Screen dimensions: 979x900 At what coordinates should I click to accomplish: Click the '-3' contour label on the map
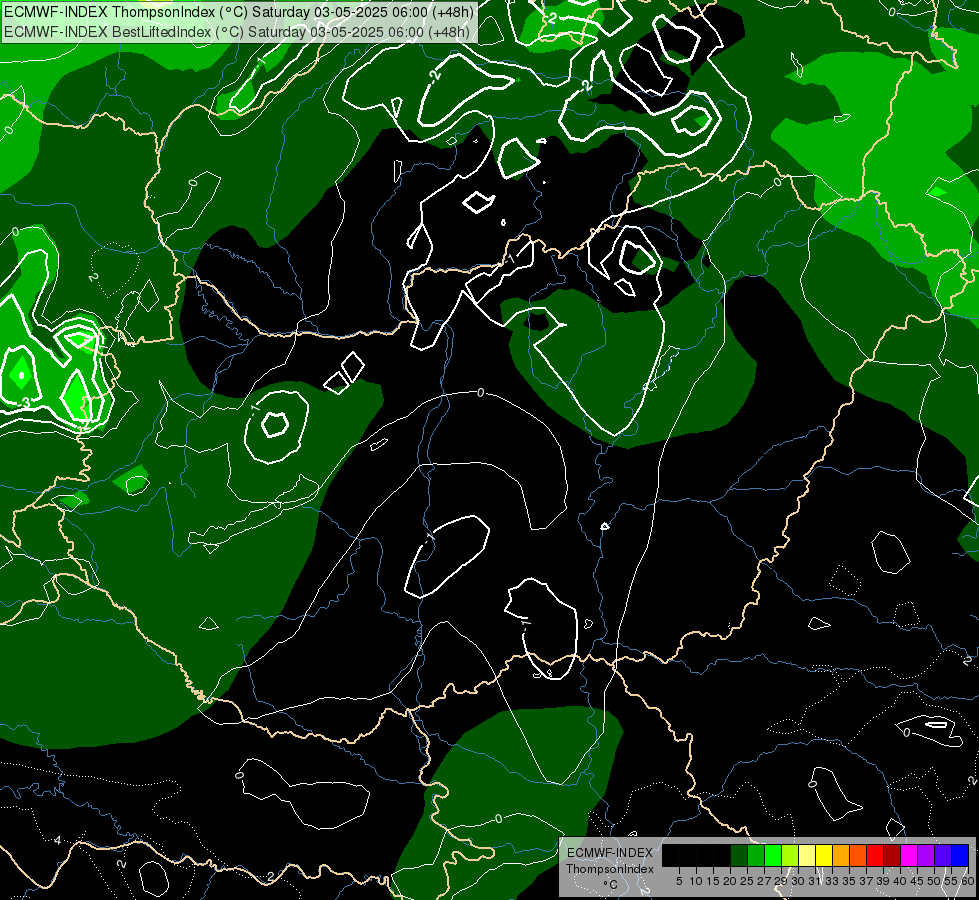pos(24,403)
